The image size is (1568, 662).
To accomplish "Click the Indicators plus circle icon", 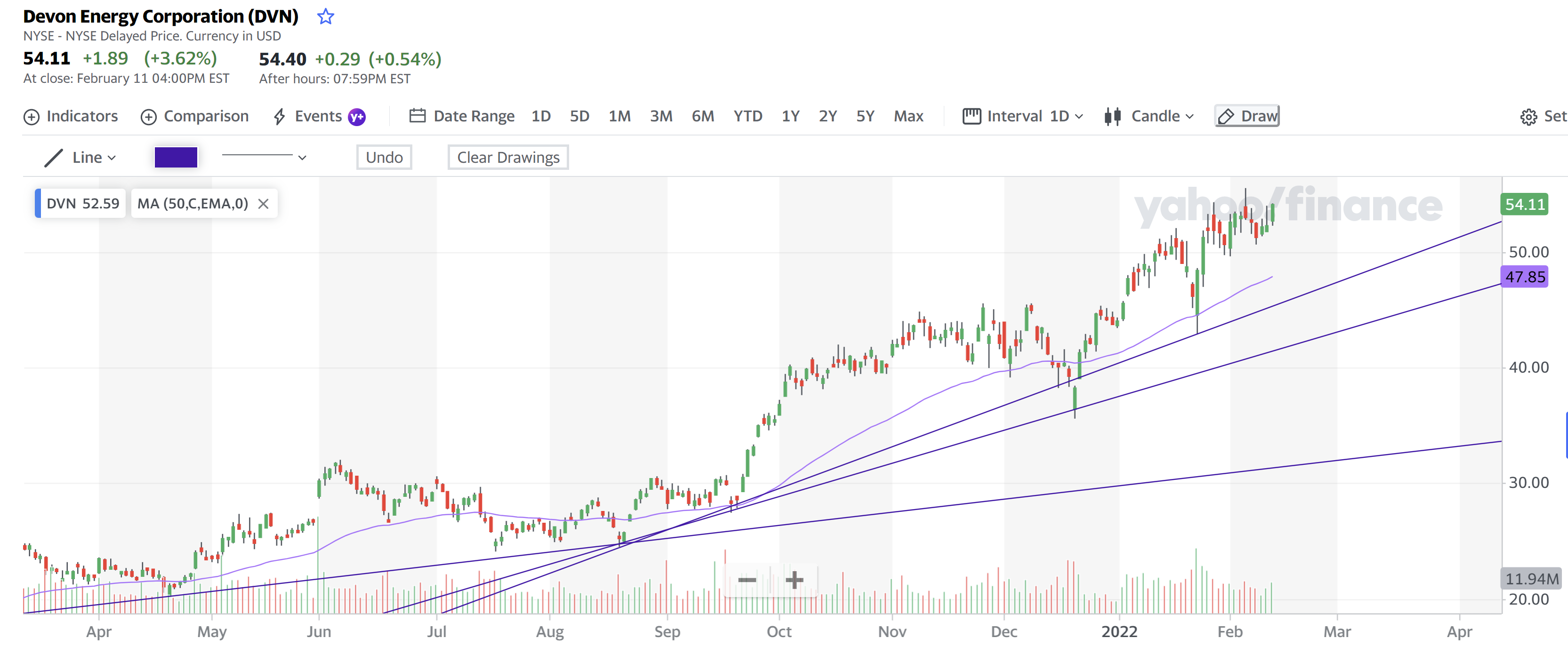I will point(31,117).
